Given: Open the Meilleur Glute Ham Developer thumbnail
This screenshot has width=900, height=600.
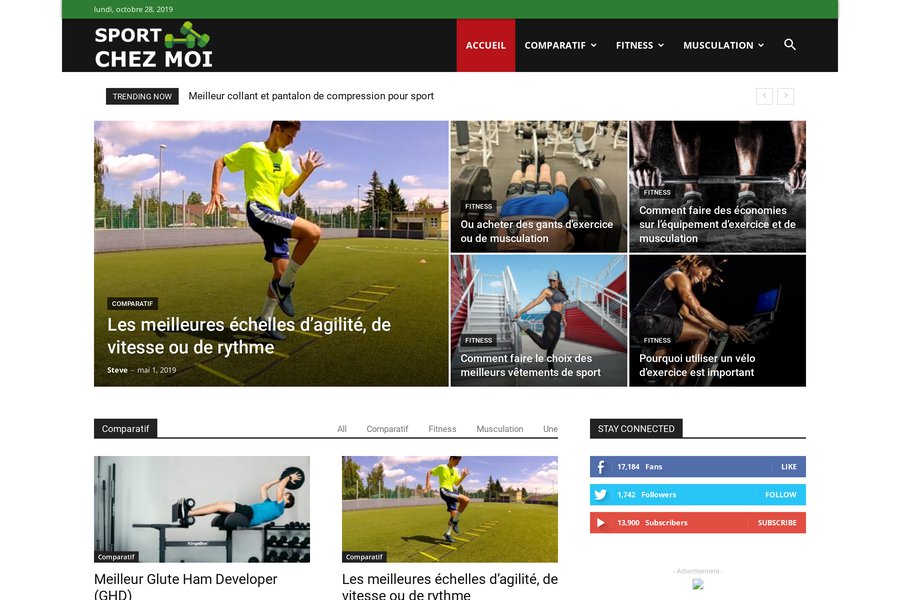Looking at the screenshot, I should (x=202, y=509).
